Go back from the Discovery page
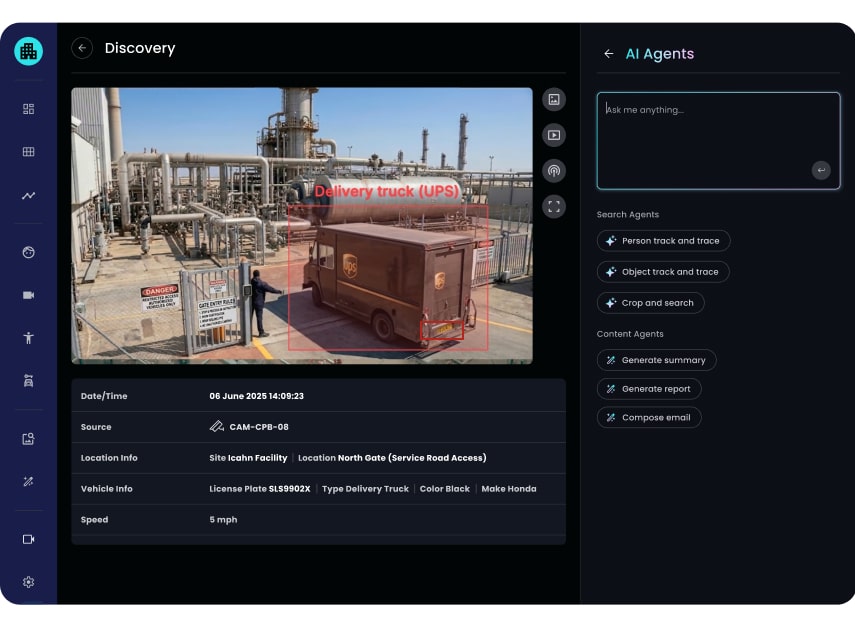This screenshot has width=855, height=627. [x=82, y=48]
